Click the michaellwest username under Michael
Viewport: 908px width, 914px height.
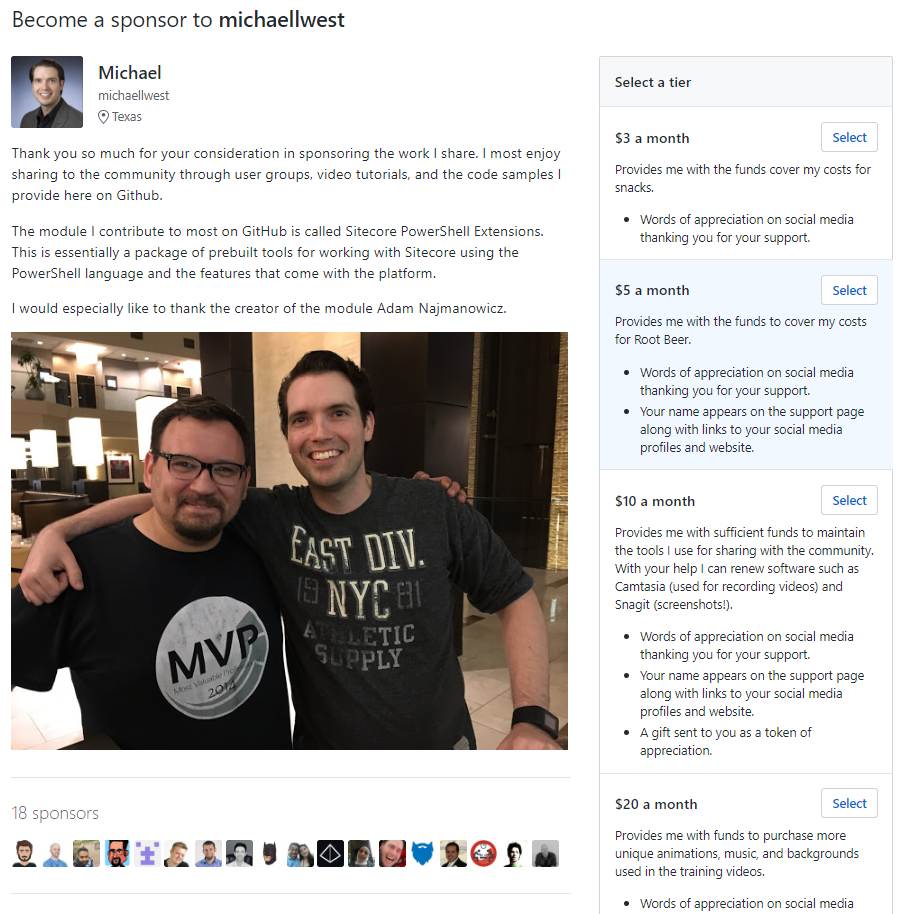coord(133,96)
